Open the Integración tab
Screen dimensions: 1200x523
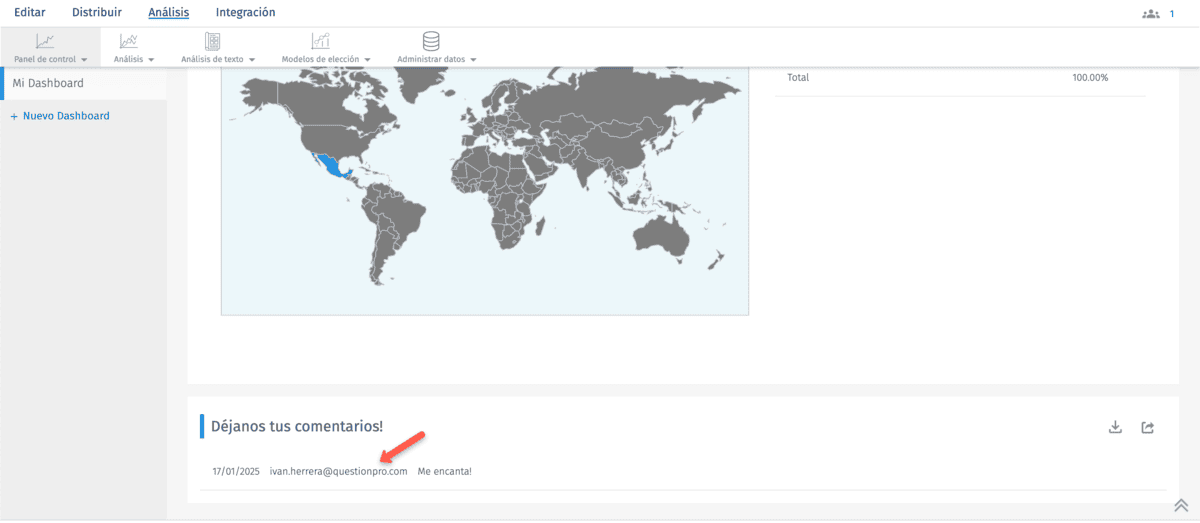pos(245,12)
